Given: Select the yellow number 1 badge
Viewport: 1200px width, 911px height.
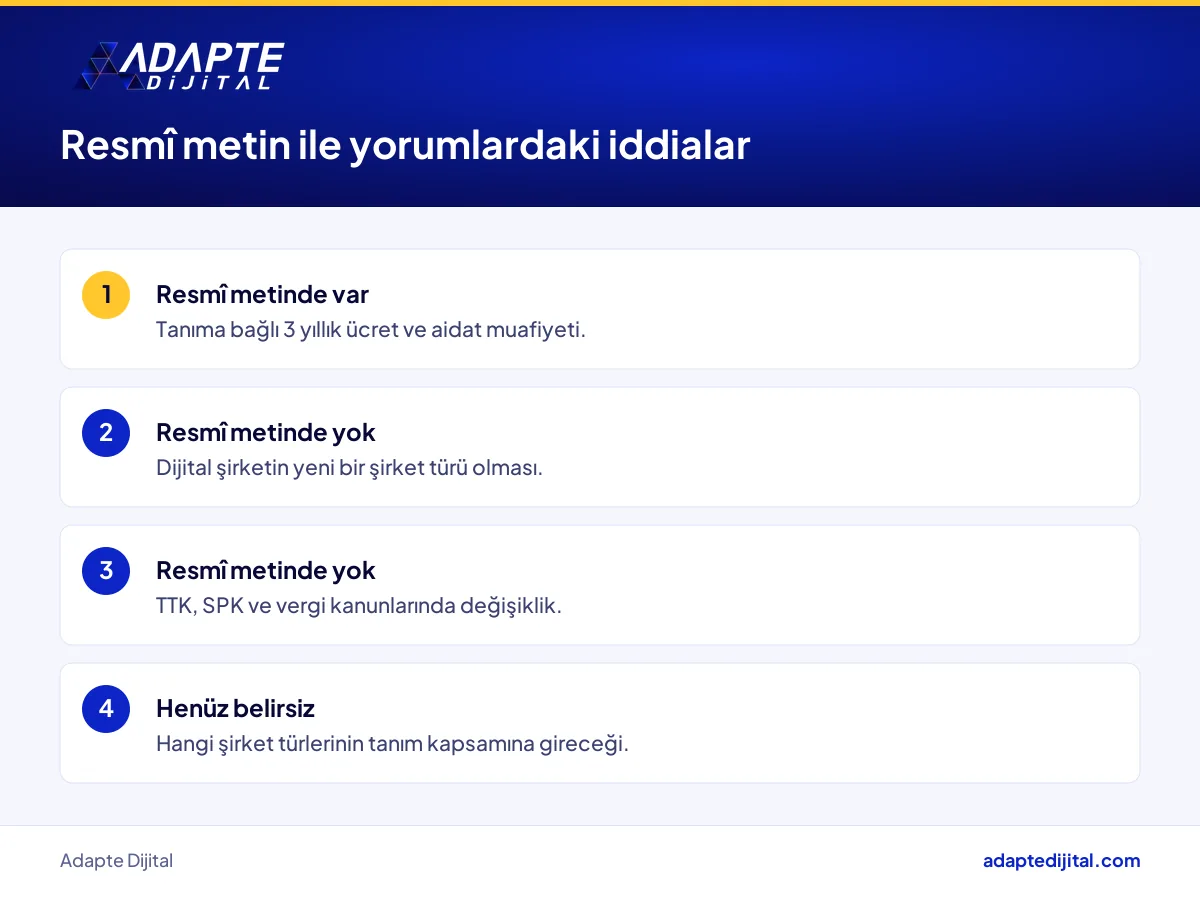Looking at the screenshot, I should [106, 295].
